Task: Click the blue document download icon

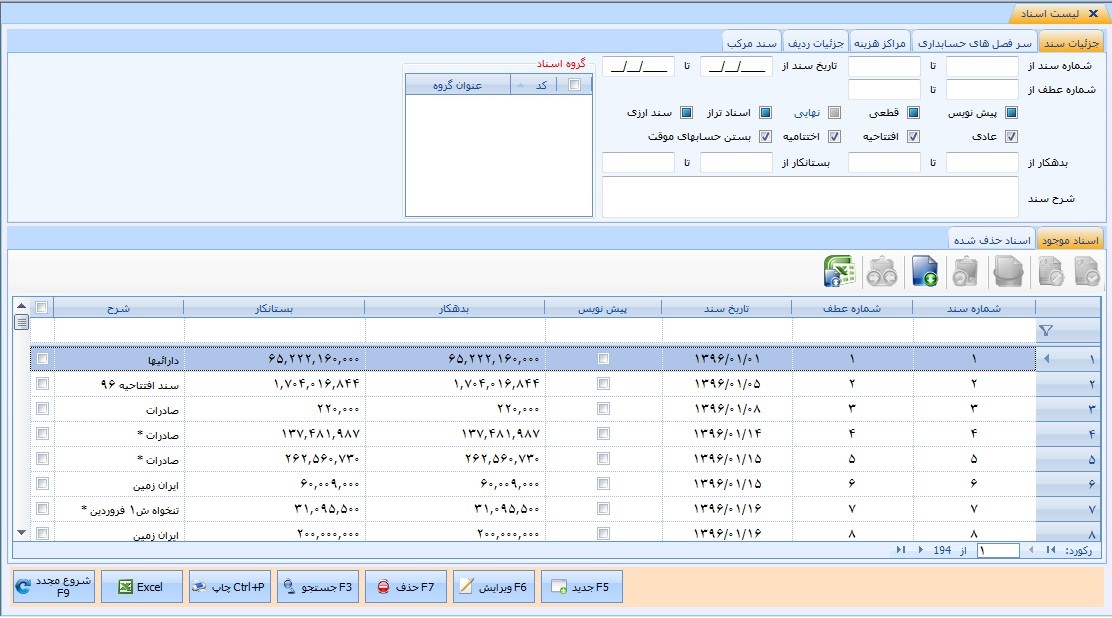Action: pyautogui.click(x=924, y=272)
